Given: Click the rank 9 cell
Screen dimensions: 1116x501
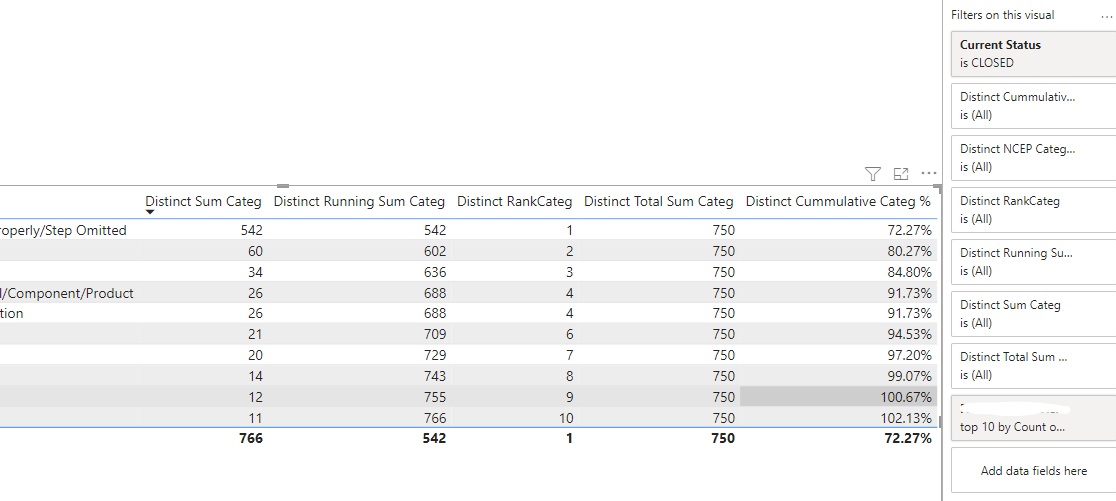Looking at the screenshot, I should [569, 397].
